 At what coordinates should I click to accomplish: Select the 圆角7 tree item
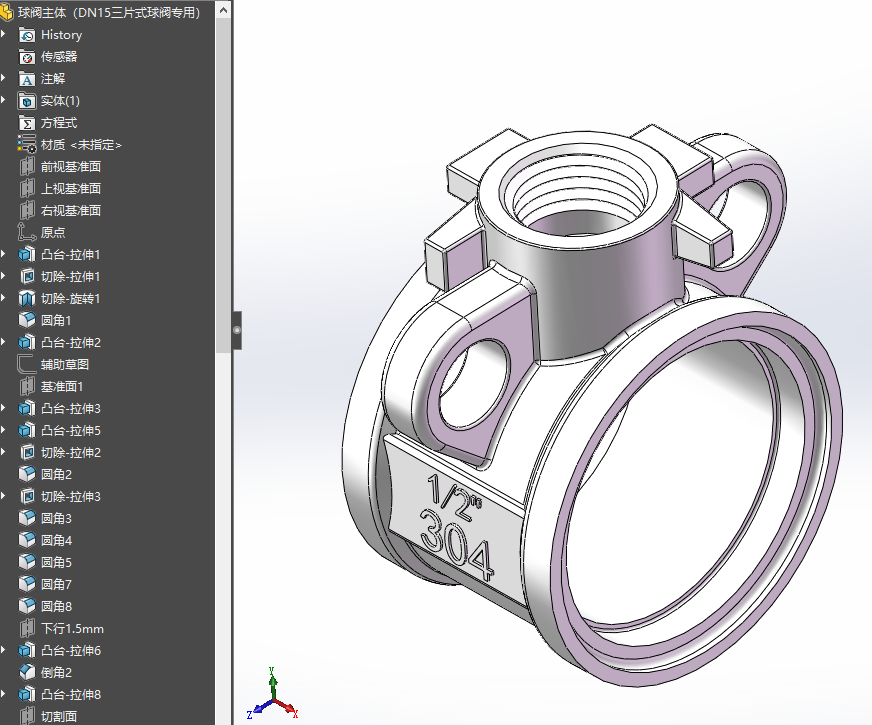coord(56,584)
